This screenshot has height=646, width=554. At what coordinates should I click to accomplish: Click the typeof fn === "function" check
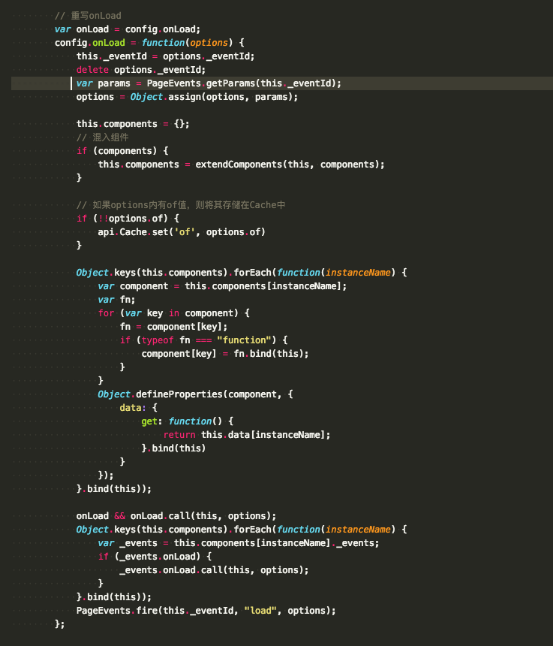(x=204, y=340)
